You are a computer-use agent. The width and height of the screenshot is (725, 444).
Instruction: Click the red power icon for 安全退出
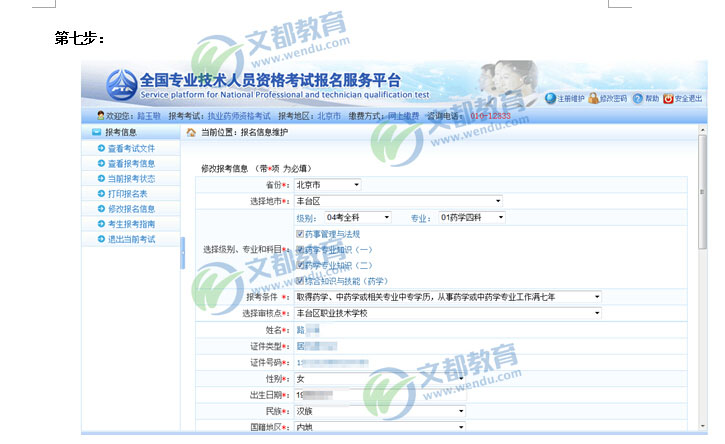point(668,99)
